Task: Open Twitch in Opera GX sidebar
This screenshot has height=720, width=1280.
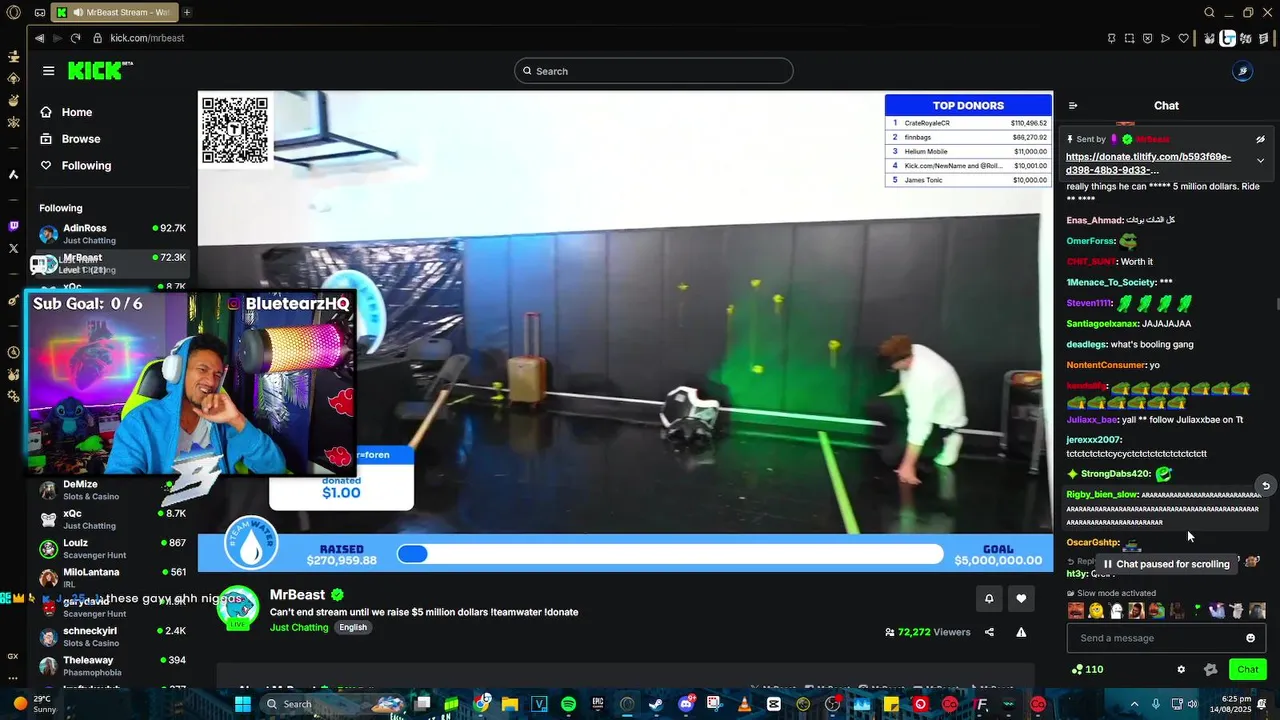Action: point(13,227)
